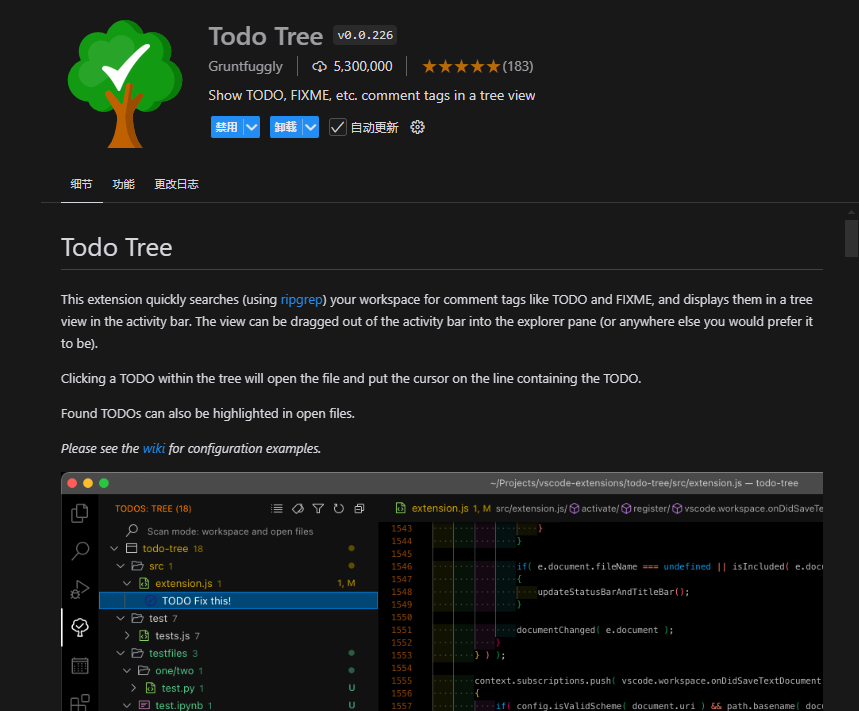
Task: Click the Gruntfuggly publisher name
Action: (245, 67)
